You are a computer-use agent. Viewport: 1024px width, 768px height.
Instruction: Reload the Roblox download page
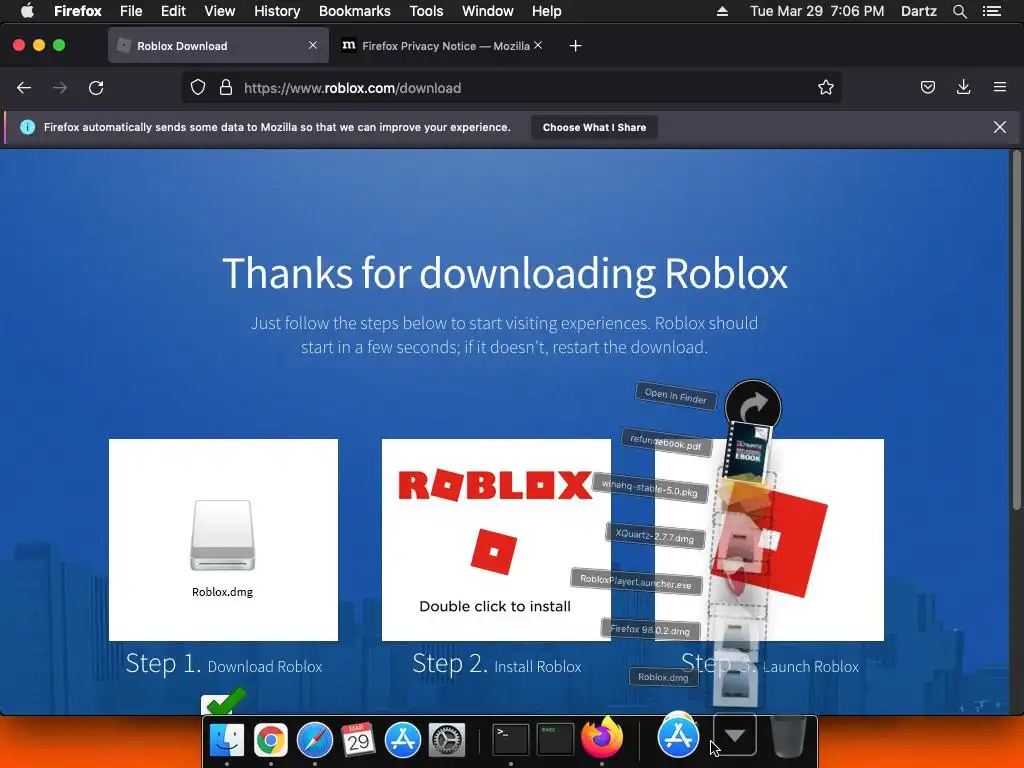96,88
